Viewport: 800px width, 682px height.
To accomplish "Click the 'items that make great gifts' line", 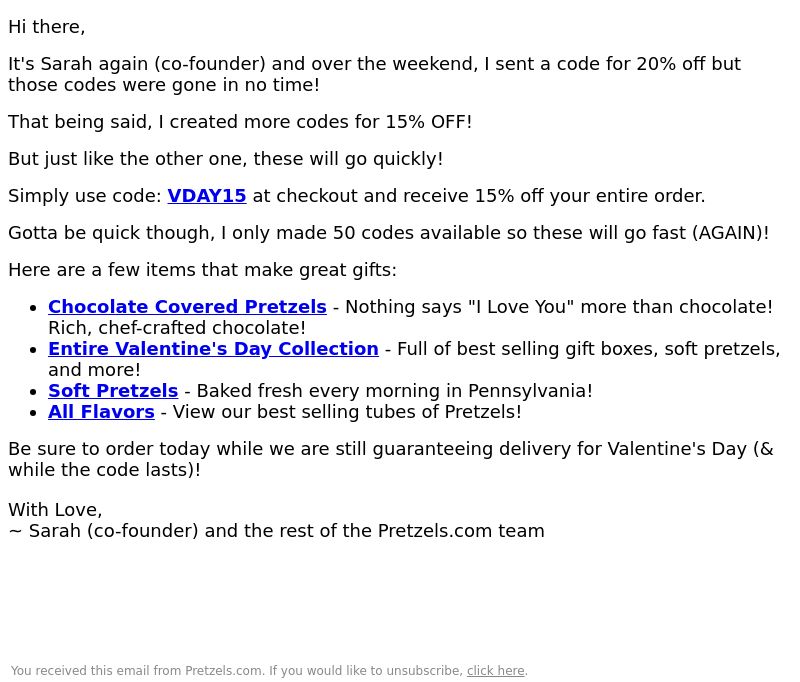I will (202, 270).
